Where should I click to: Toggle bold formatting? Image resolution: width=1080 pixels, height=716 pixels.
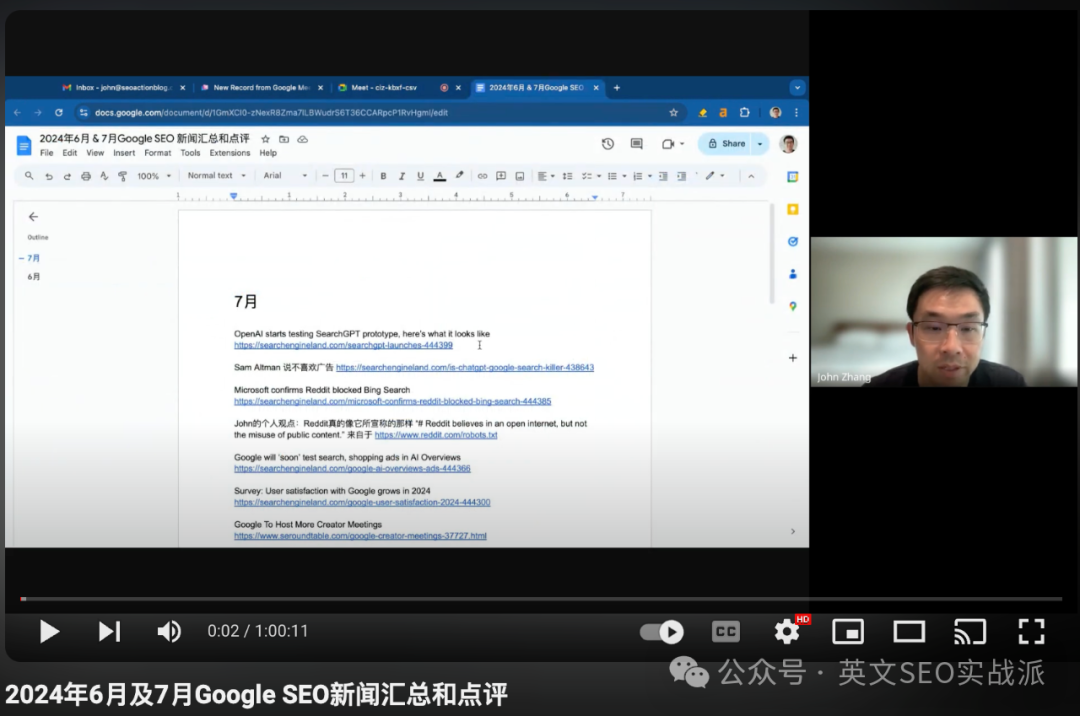point(383,176)
